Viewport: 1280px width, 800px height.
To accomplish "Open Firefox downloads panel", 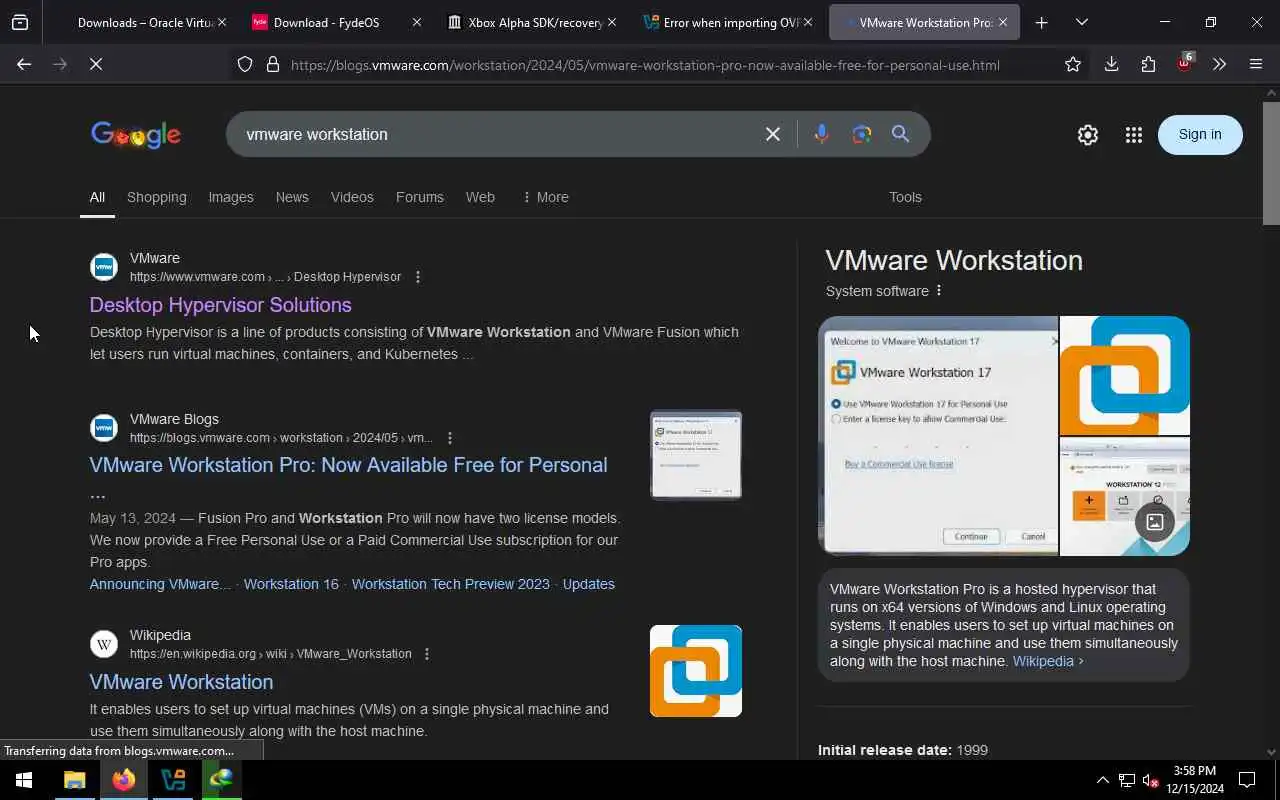I will click(x=1111, y=65).
